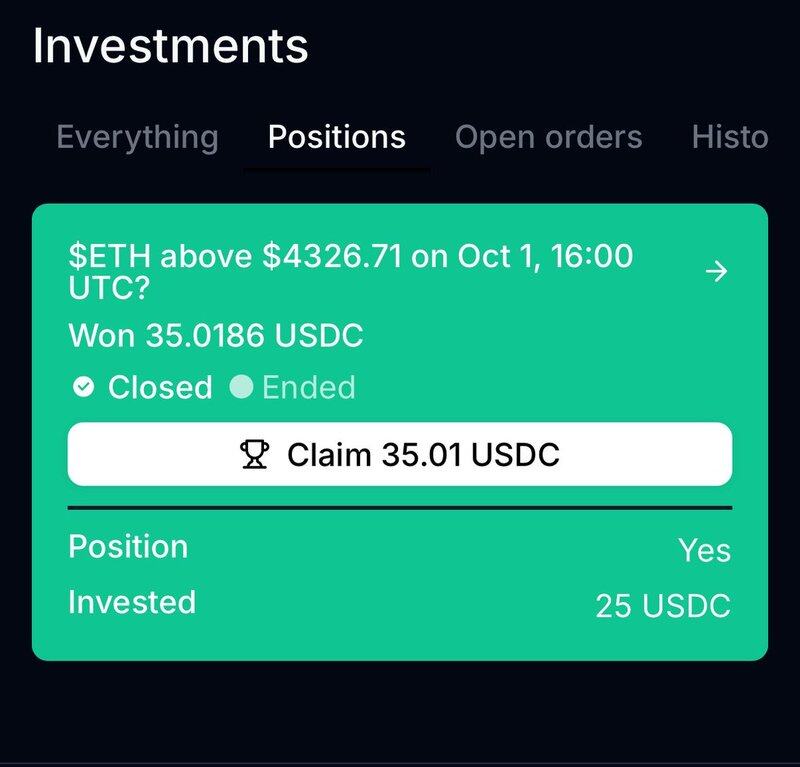The width and height of the screenshot is (800, 767).
Task: Click the Closed status label
Action: [x=160, y=387]
